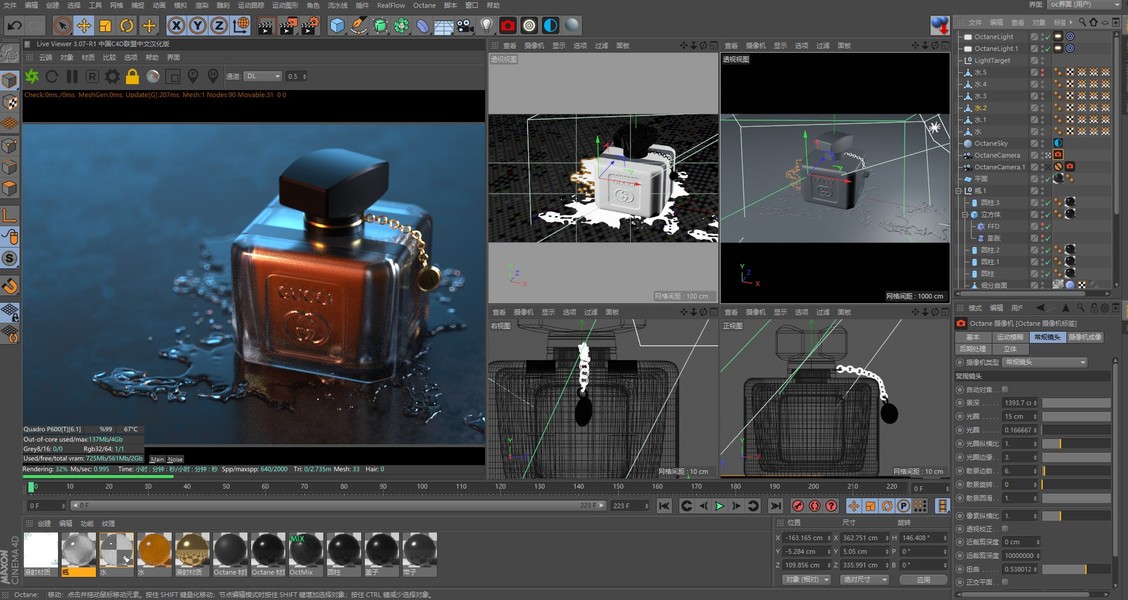
Task: Toggle the X axis lock icon
Action: 177,25
